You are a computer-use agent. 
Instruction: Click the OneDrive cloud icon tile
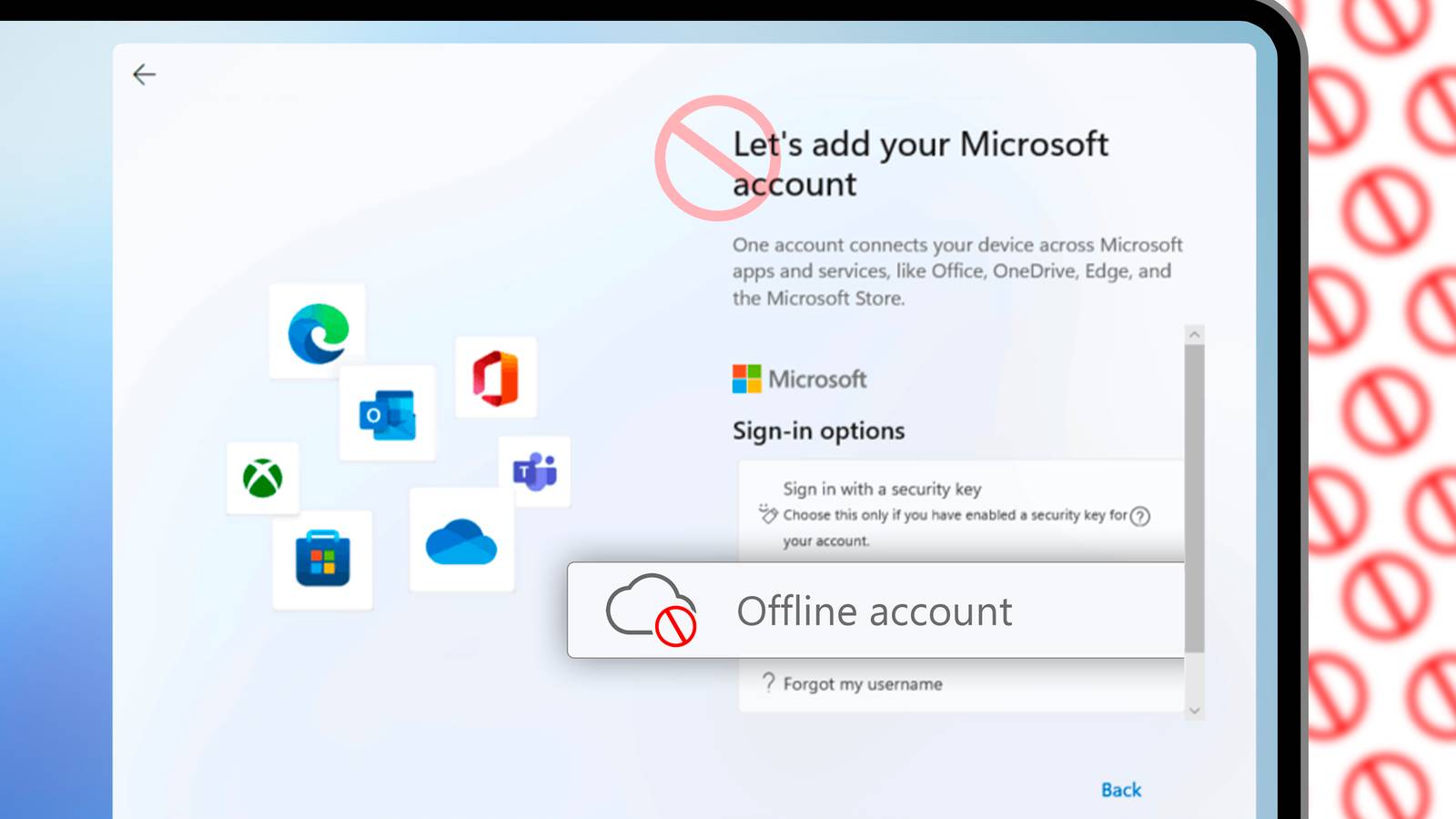(461, 541)
